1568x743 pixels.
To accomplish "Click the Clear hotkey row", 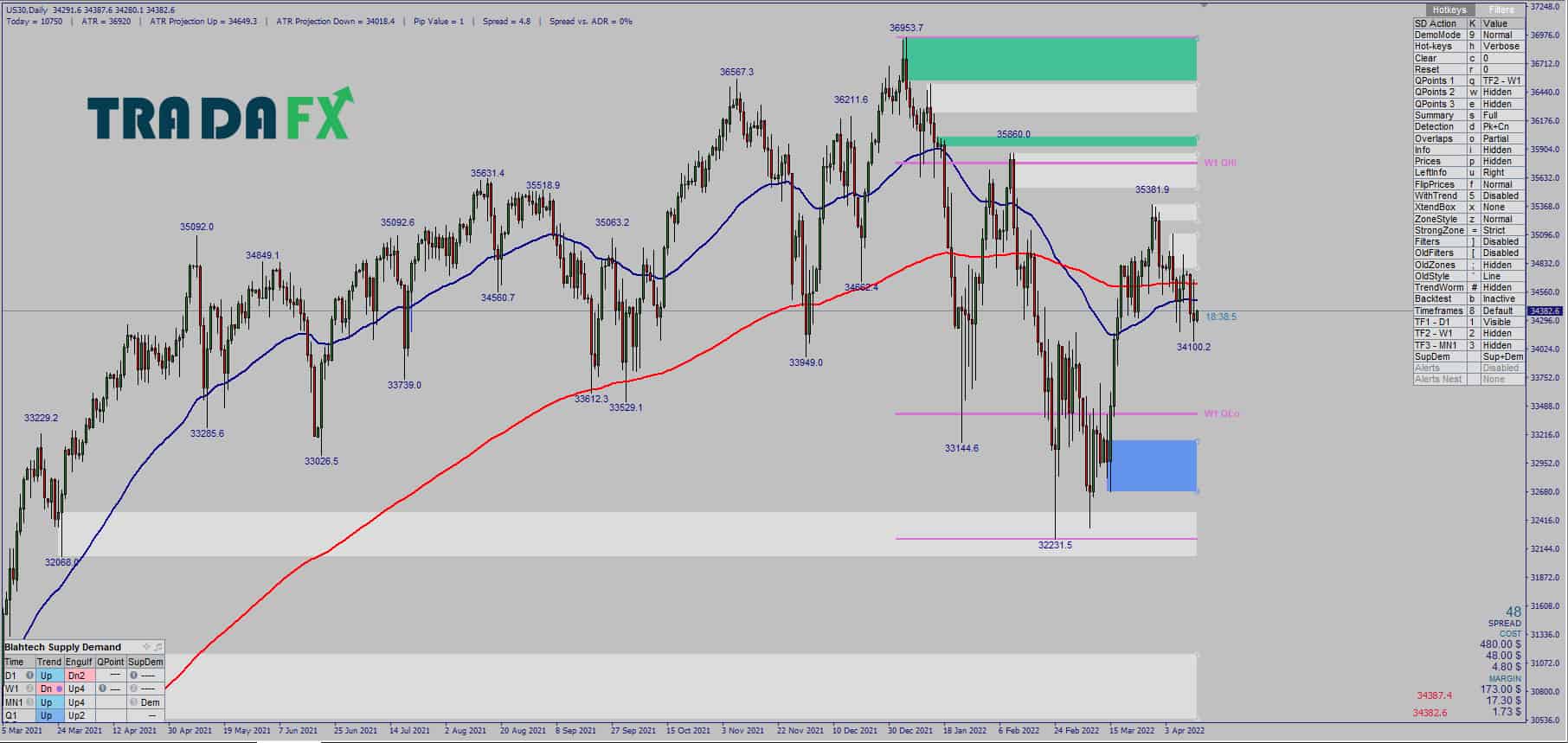I will pos(1468,58).
